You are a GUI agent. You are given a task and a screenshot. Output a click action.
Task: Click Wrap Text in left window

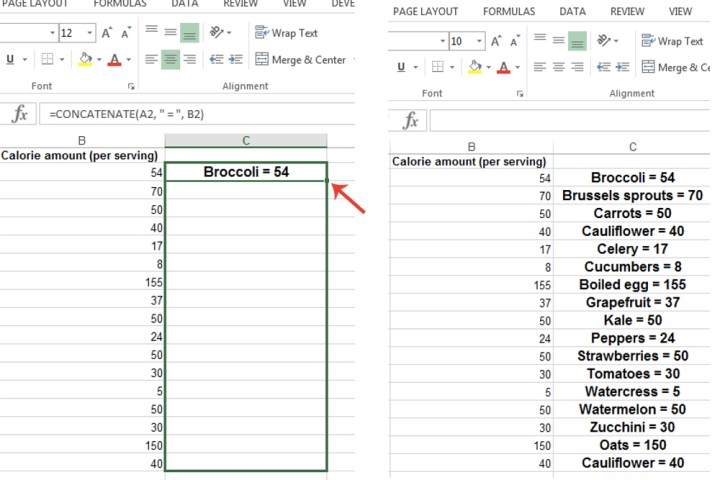286,33
